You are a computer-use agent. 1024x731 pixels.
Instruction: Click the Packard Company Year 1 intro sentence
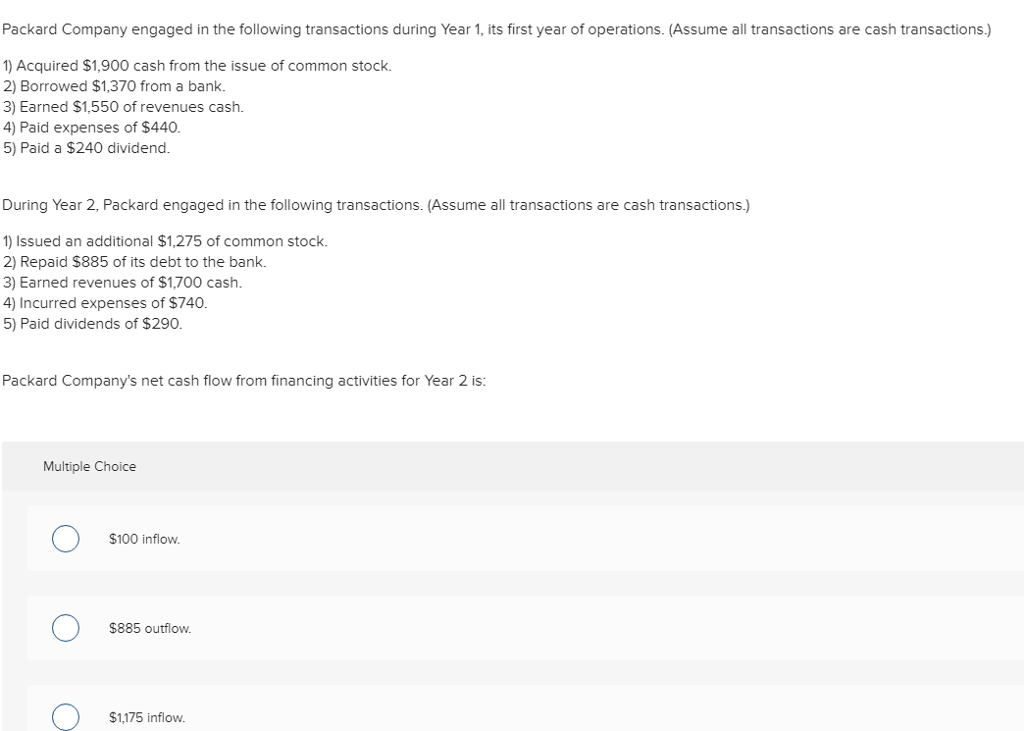(496, 29)
